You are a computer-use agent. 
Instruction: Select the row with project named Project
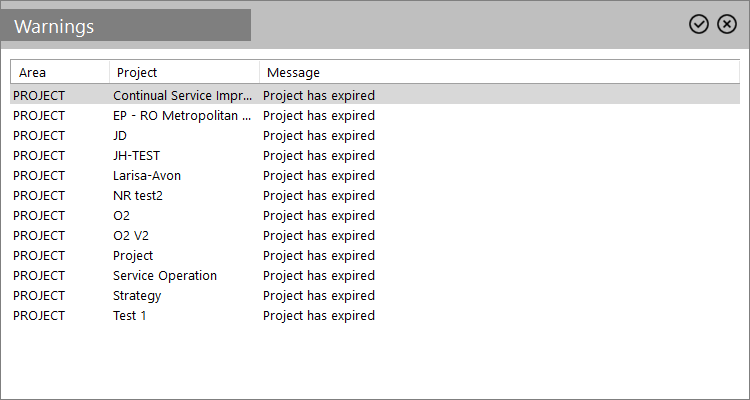click(x=375, y=256)
